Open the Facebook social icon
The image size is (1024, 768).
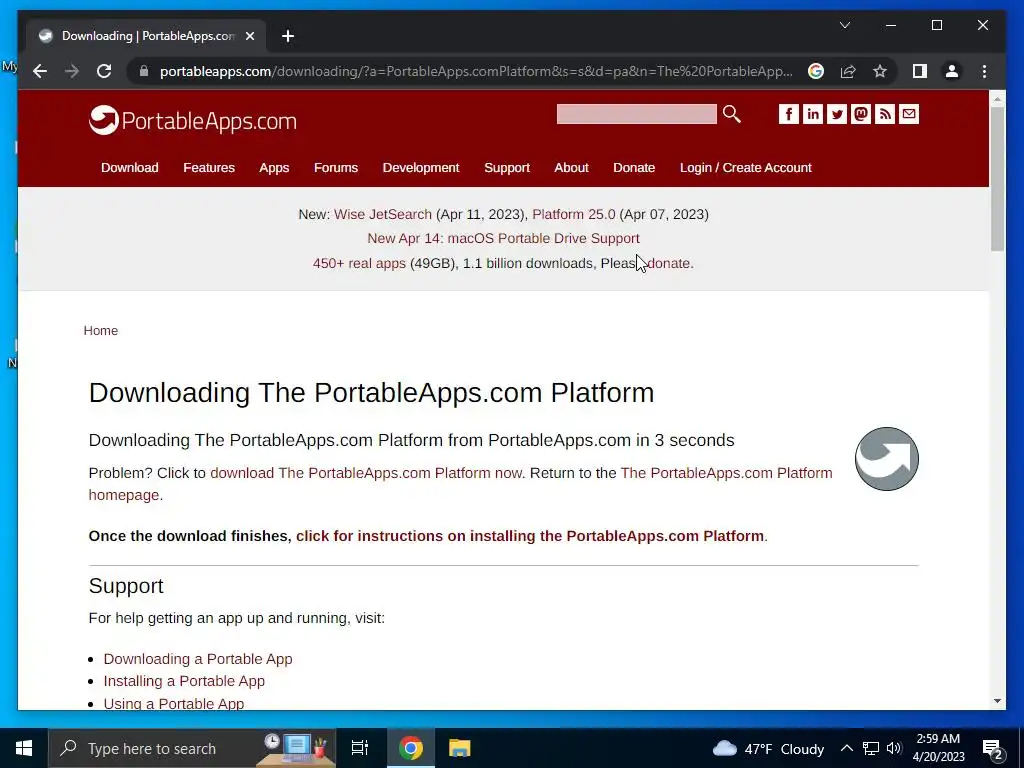coord(789,114)
